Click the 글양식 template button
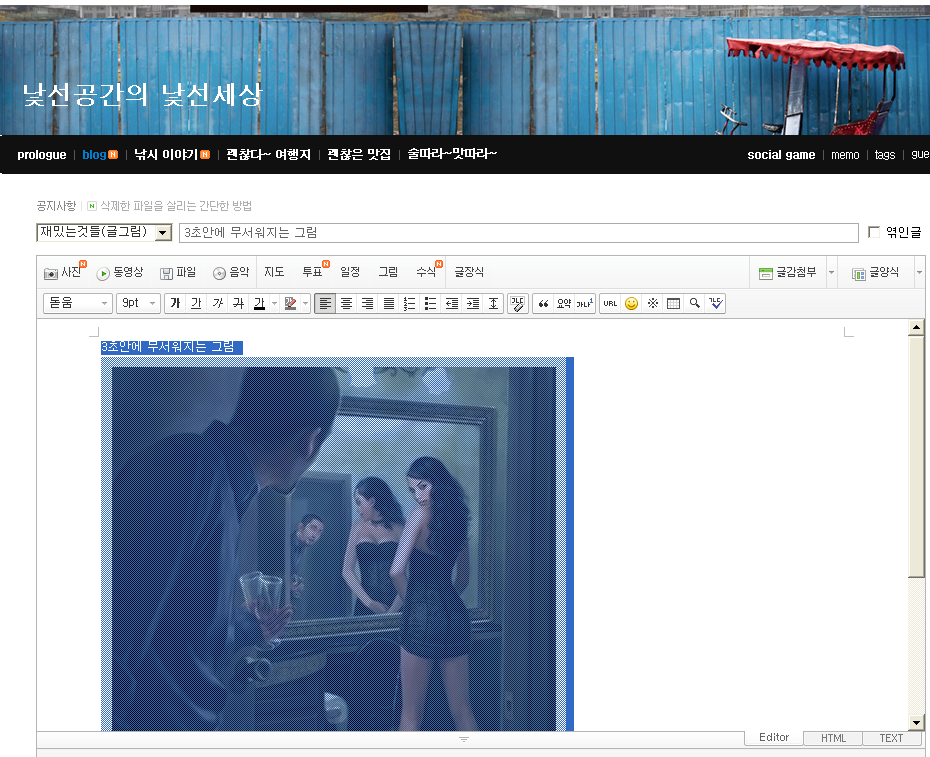The image size is (930, 757). pyautogui.click(x=875, y=272)
